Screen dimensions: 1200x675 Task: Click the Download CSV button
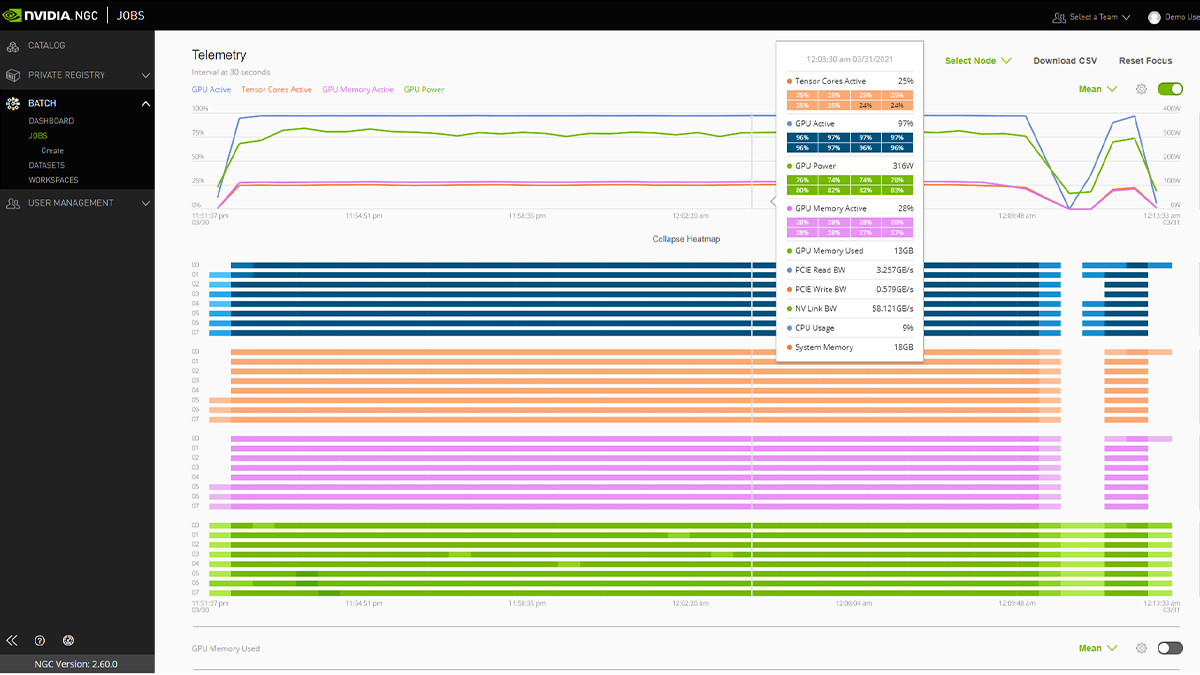pos(1065,61)
